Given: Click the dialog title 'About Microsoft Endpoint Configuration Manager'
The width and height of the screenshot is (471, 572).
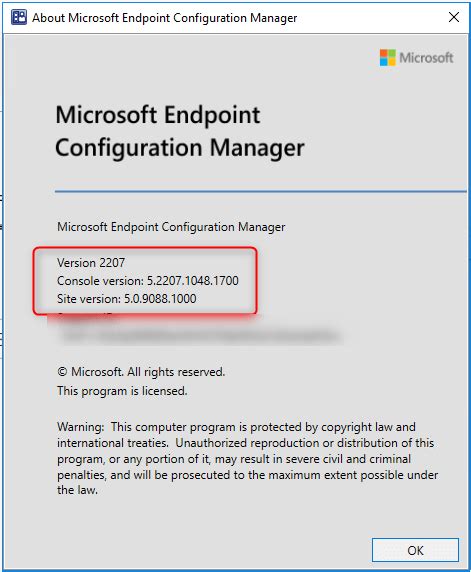Looking at the screenshot, I should tap(165, 18).
